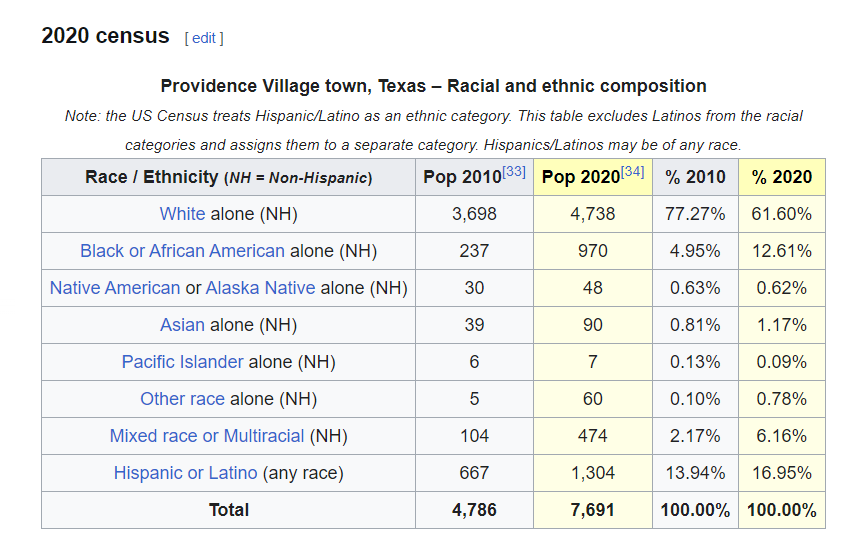
Task: Click the cell showing 0.63%
Action: click(x=695, y=287)
